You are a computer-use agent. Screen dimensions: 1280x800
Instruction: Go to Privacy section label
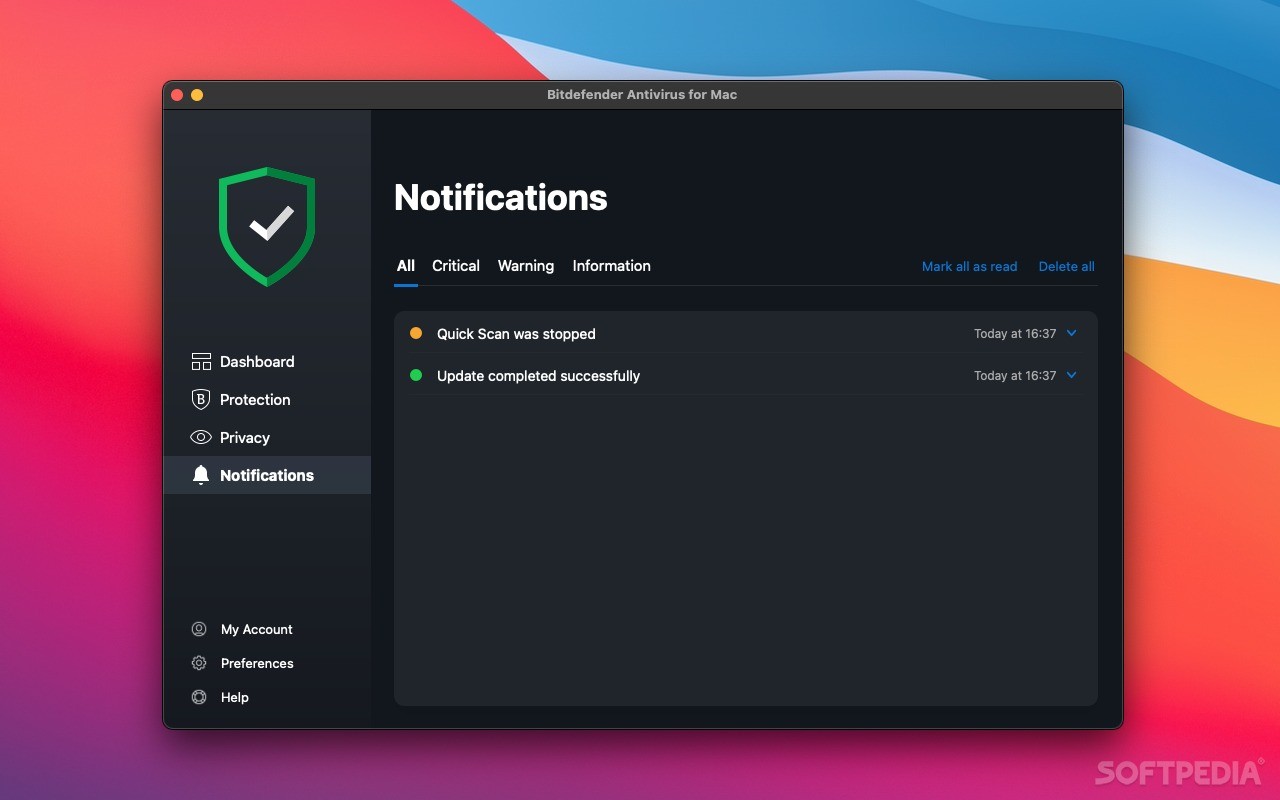[x=245, y=438]
